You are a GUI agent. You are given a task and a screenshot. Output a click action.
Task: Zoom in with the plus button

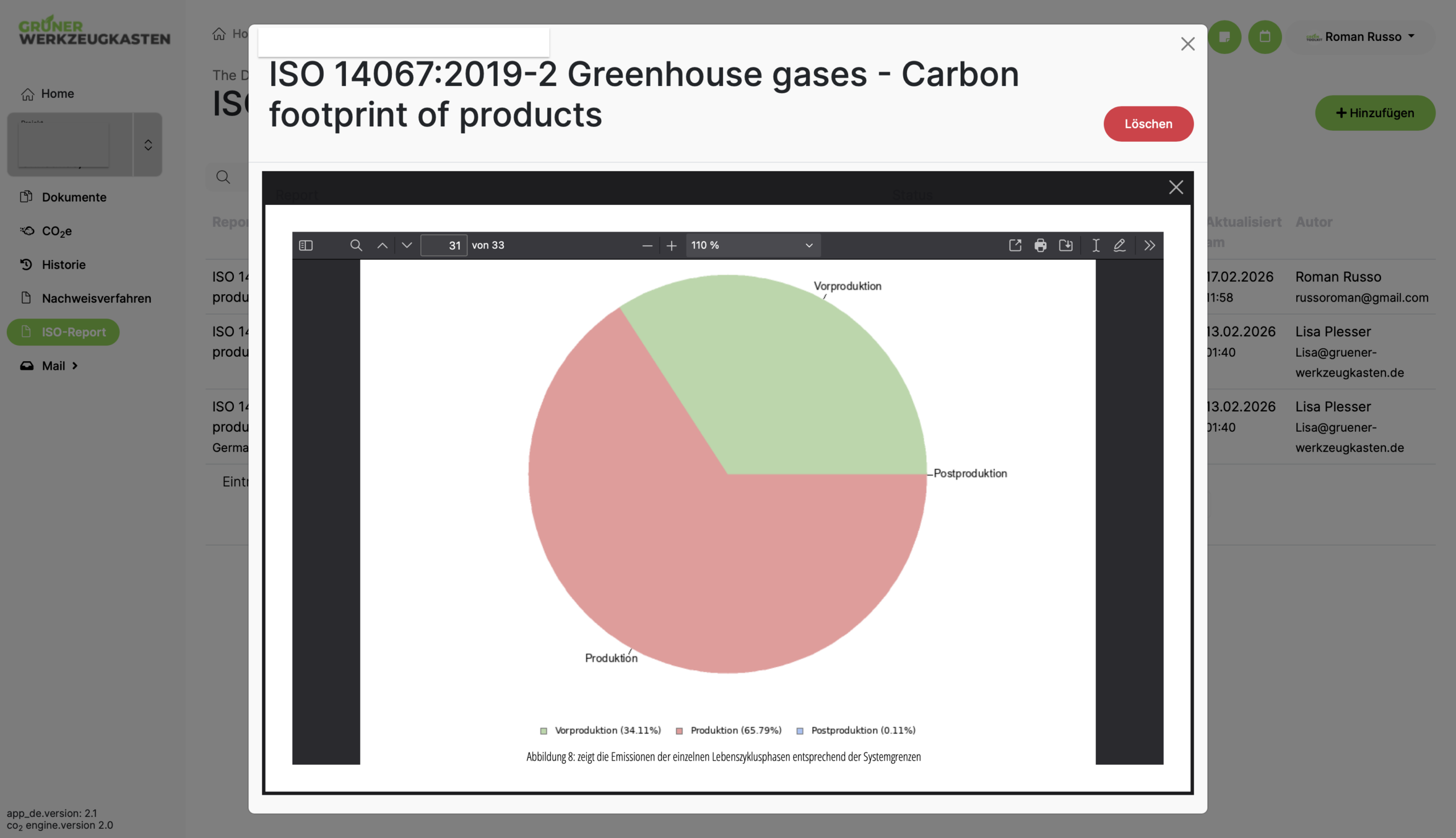pos(671,246)
